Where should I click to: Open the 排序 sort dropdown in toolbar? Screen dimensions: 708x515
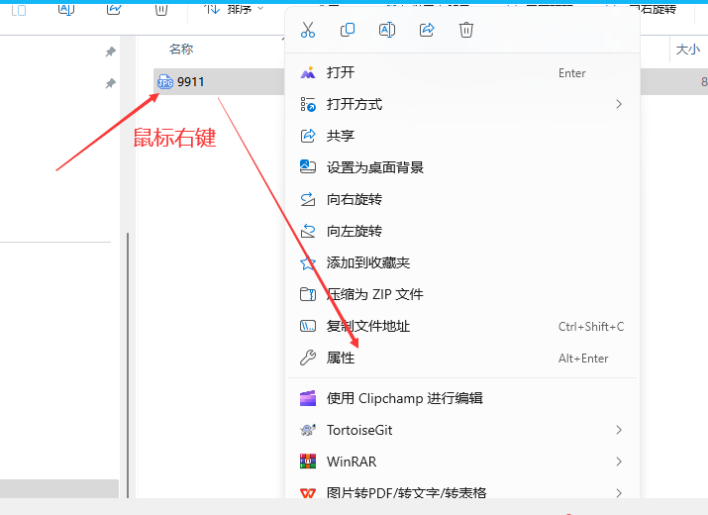236,8
